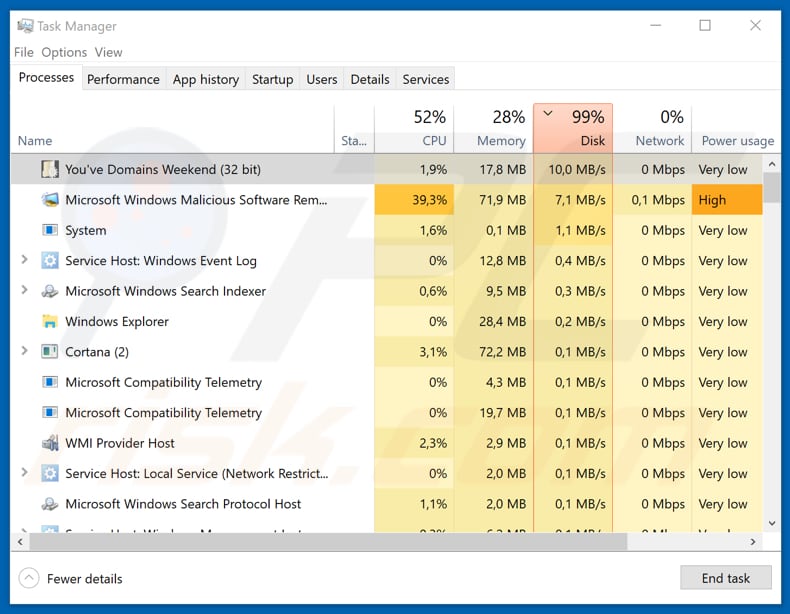Click the 0,1 Mbps network value

point(658,200)
